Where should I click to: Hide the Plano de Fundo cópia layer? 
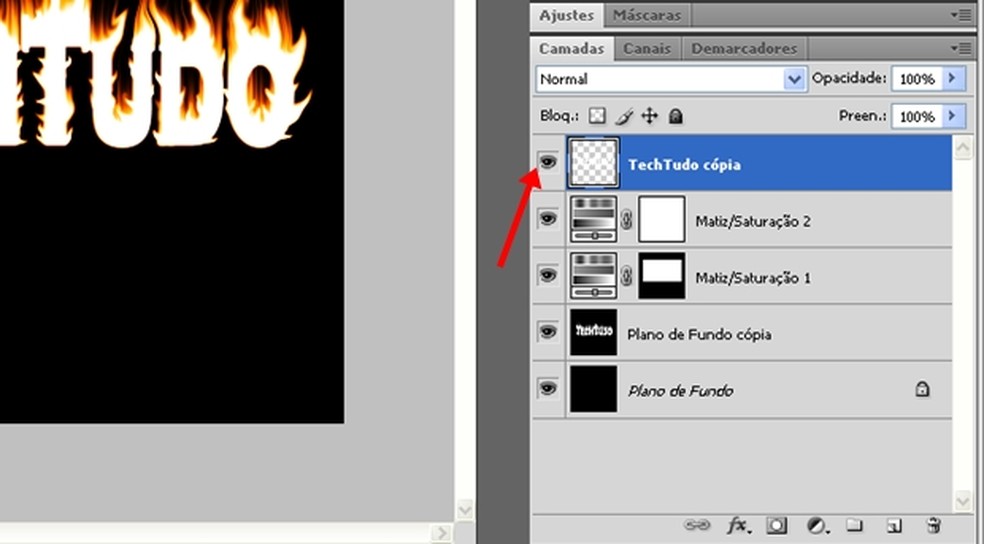pos(548,332)
